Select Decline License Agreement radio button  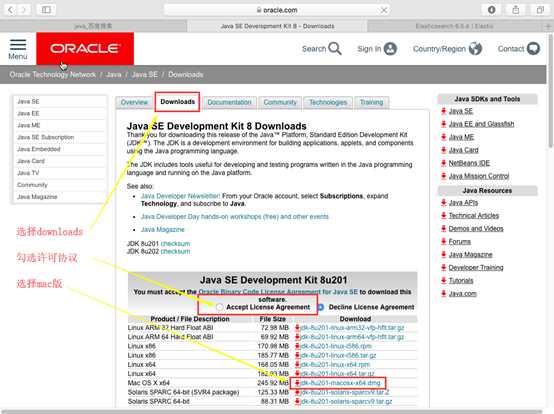coord(320,307)
